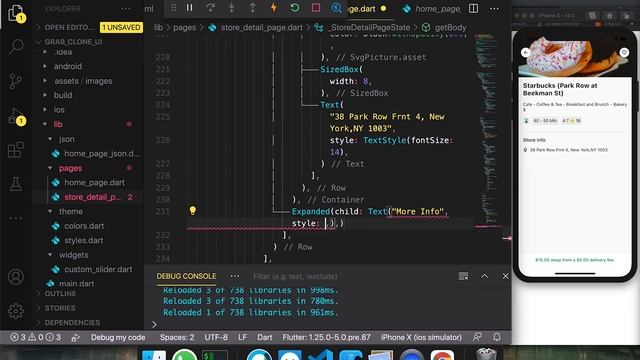Open the Source Control view
Viewport: 640px width, 360px height.
pos(16,81)
